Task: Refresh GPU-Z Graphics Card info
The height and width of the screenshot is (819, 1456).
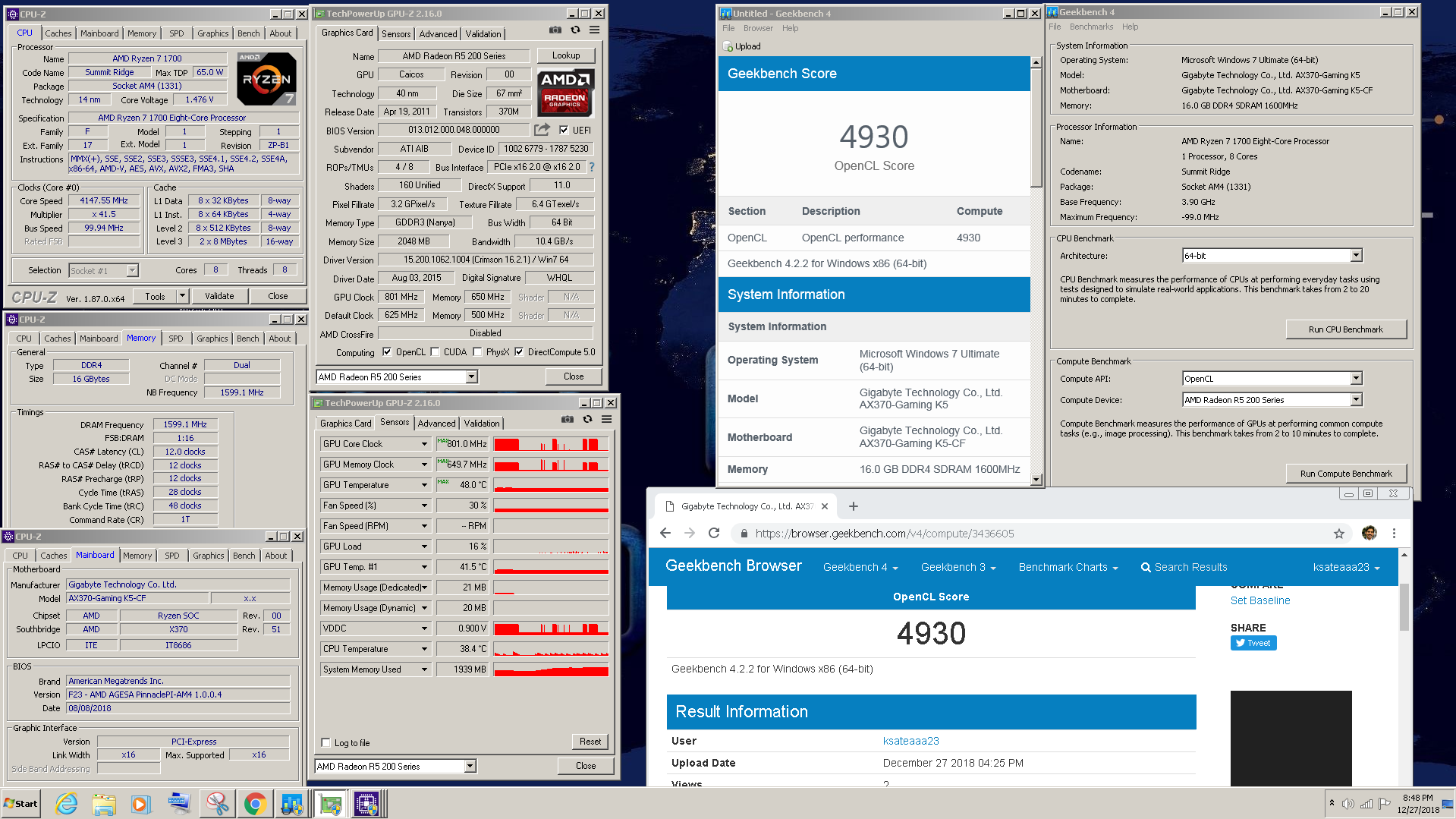Action: click(x=575, y=30)
